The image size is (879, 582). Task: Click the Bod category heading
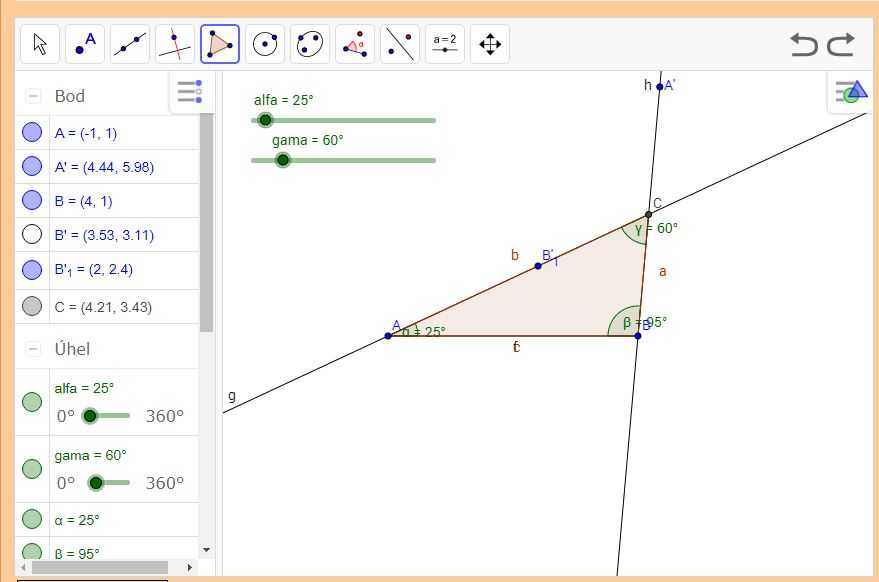(70, 96)
